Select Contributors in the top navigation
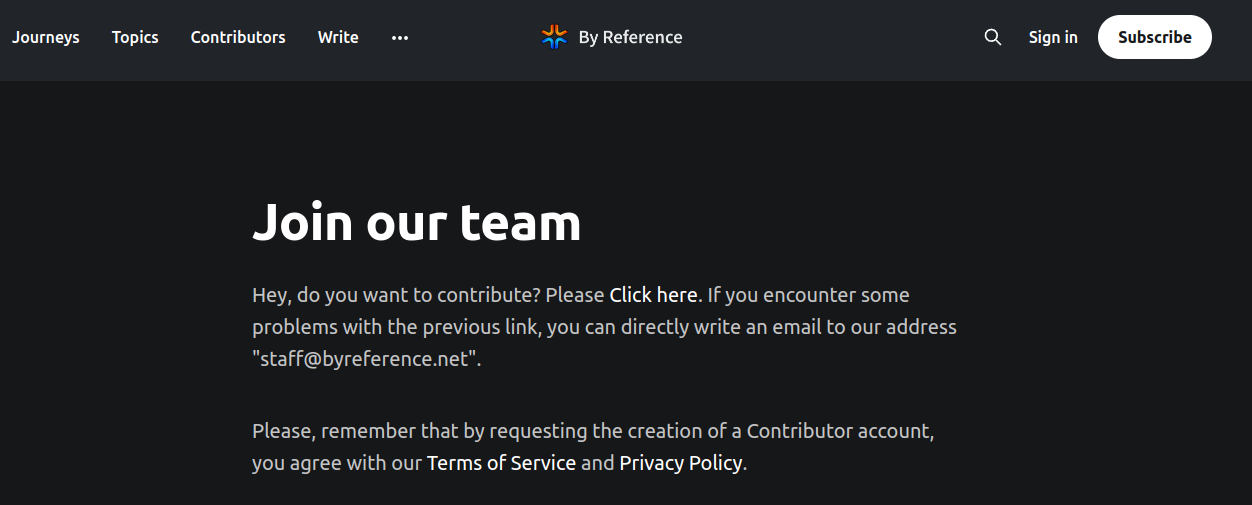The height and width of the screenshot is (505, 1252). [x=238, y=37]
